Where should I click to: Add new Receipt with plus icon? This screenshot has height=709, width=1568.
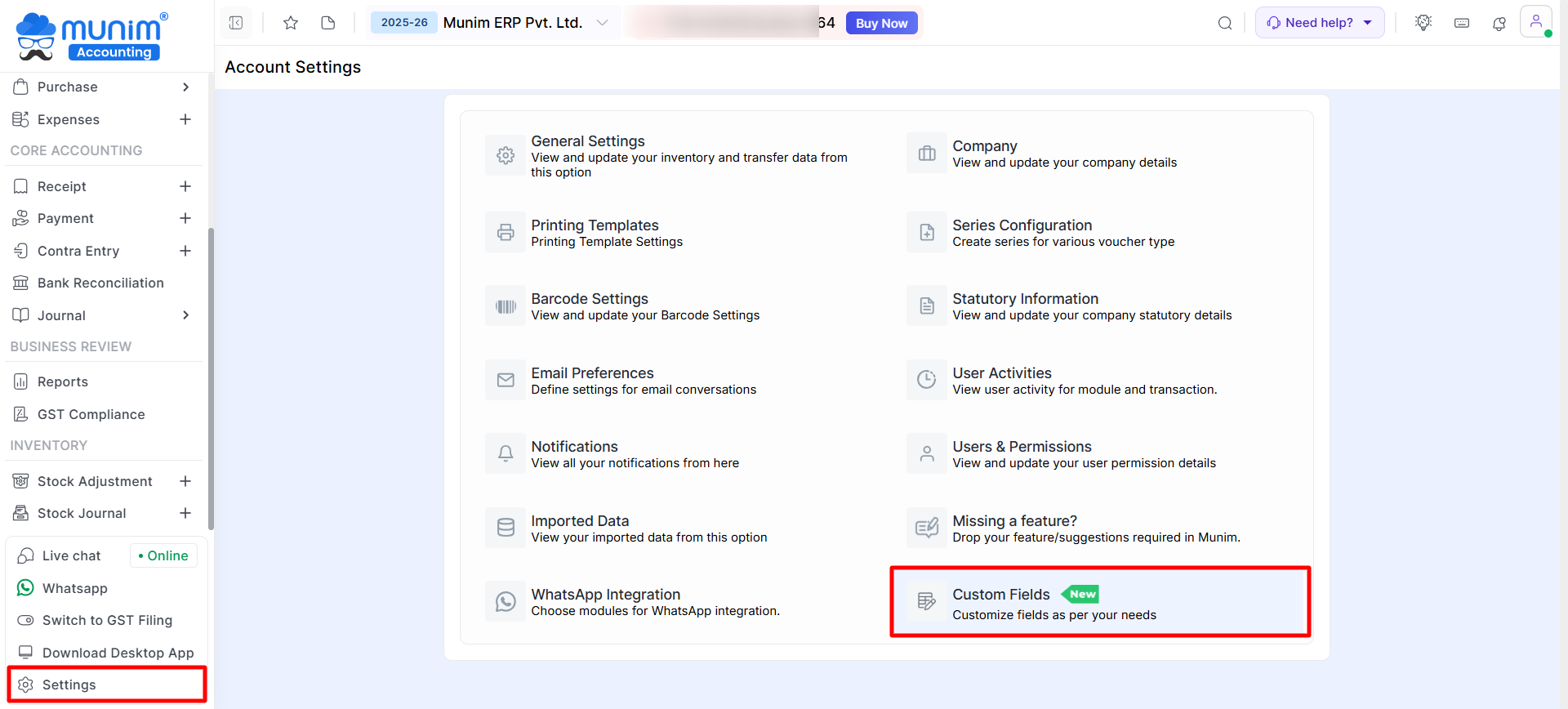pos(185,186)
